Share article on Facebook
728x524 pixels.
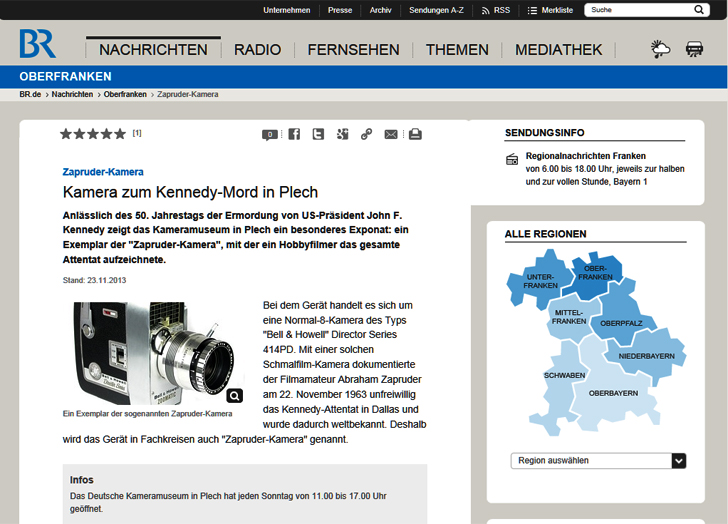294,134
